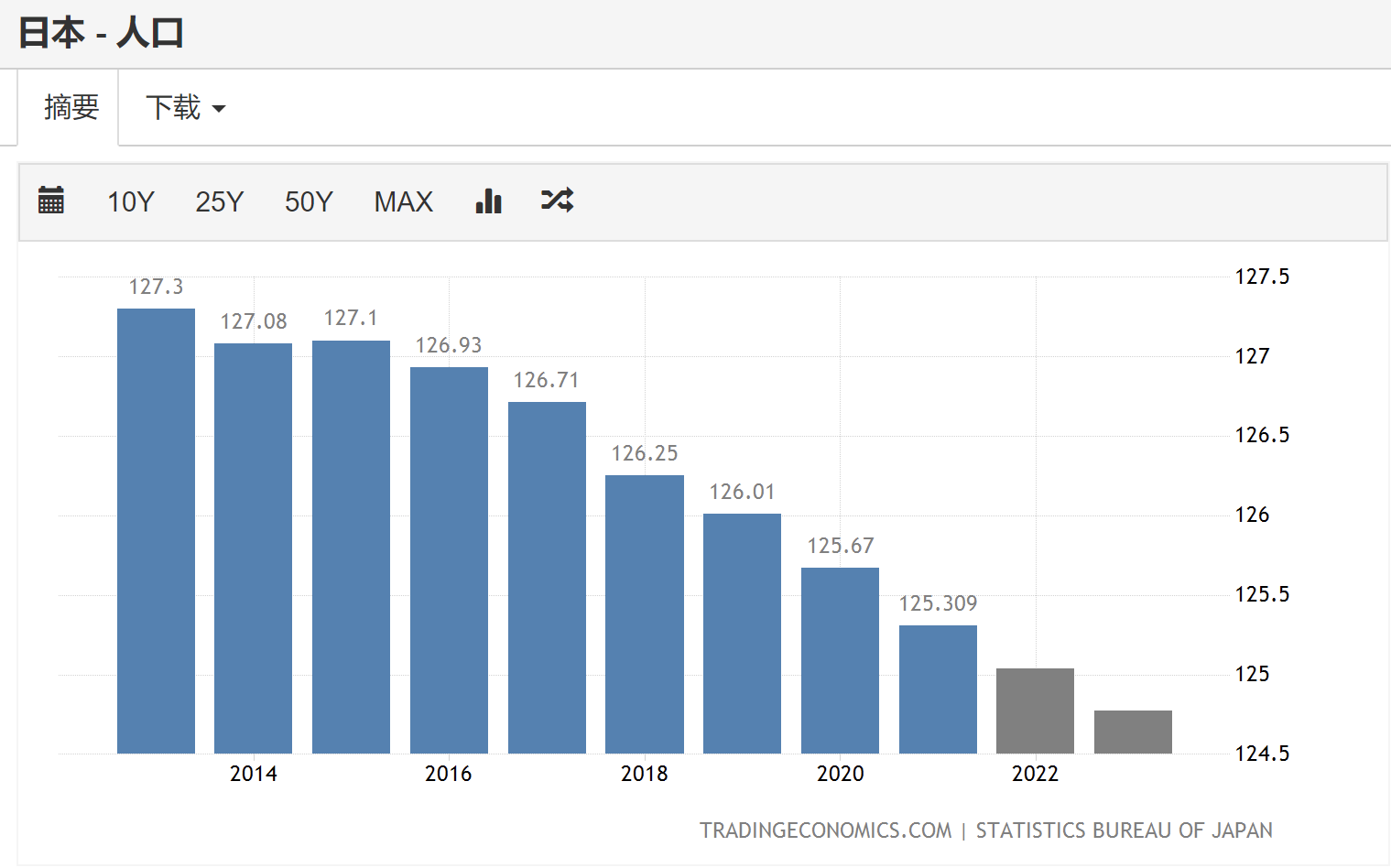The image size is (1391, 868).
Task: Click the 2016 bar labeled 126.93
Action: click(x=449, y=560)
